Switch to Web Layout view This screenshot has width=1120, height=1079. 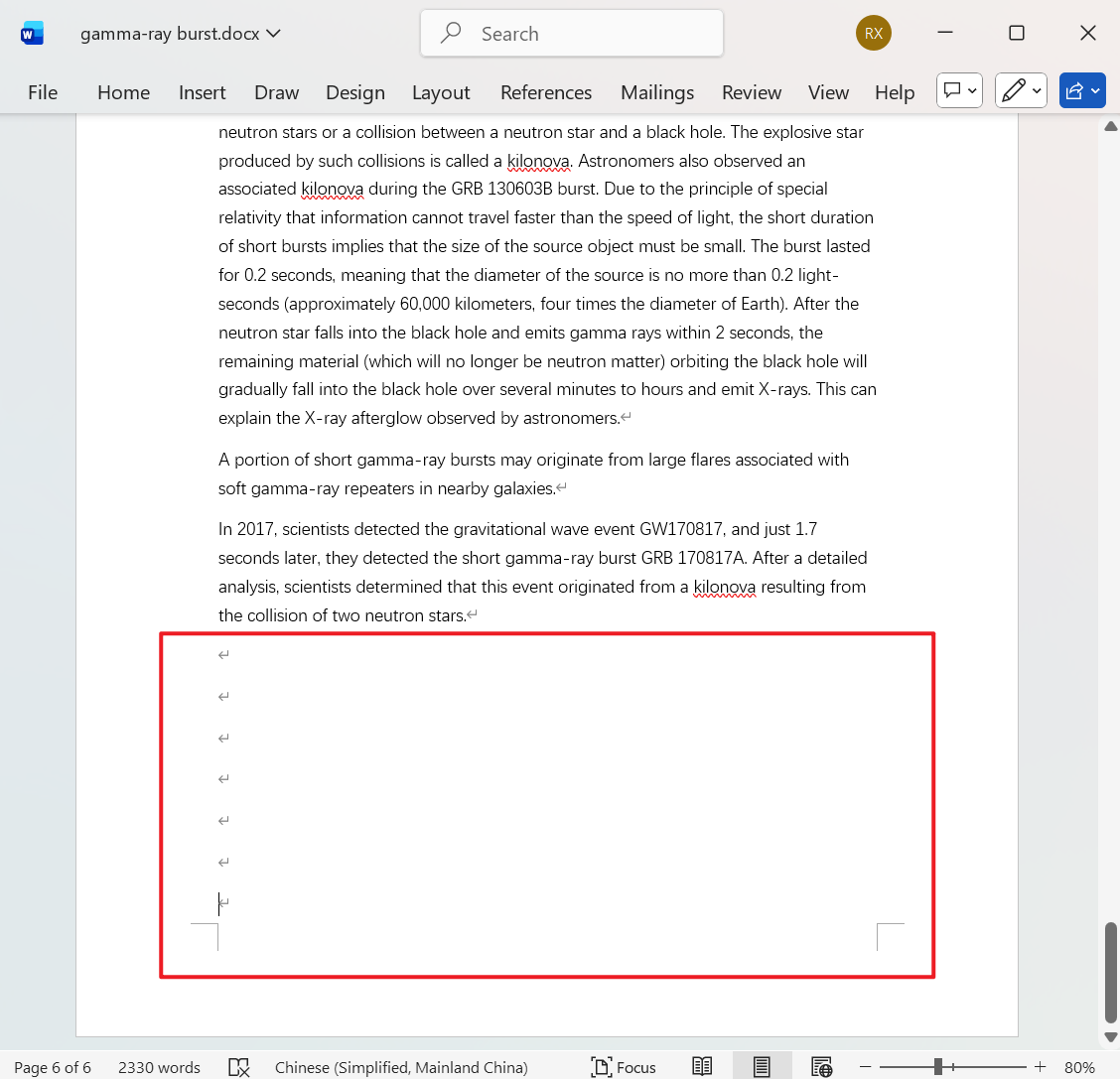pos(822,1066)
